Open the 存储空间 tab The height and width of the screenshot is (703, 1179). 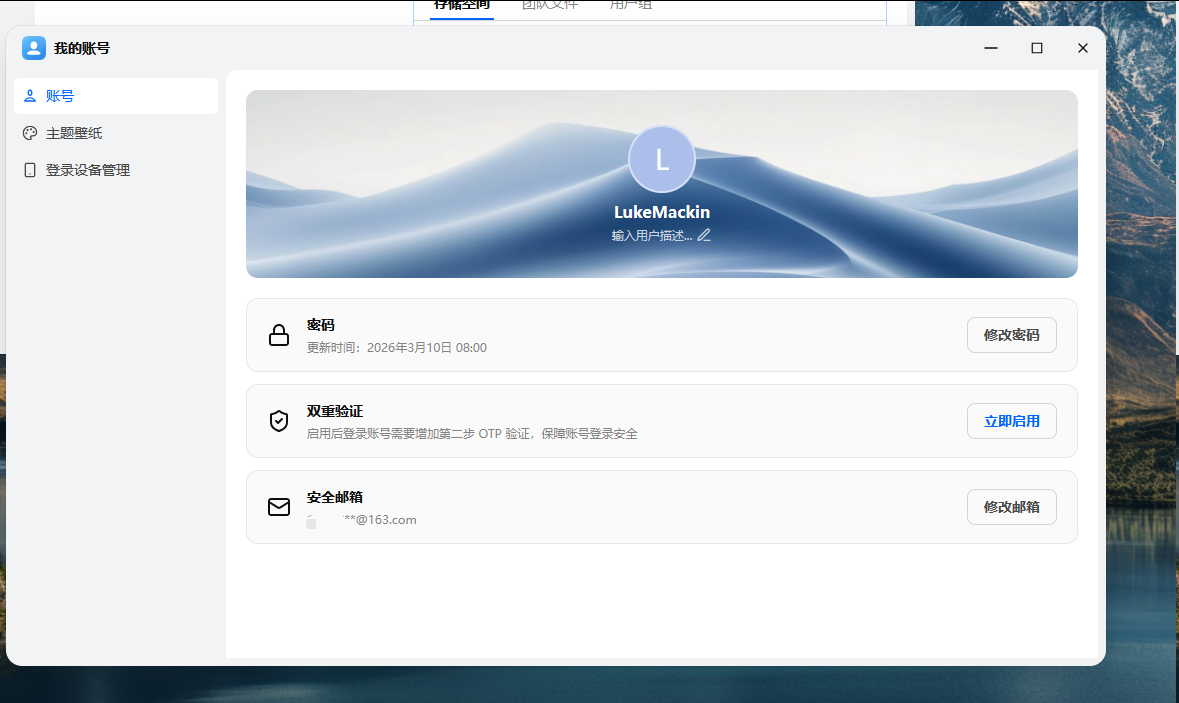click(460, 5)
